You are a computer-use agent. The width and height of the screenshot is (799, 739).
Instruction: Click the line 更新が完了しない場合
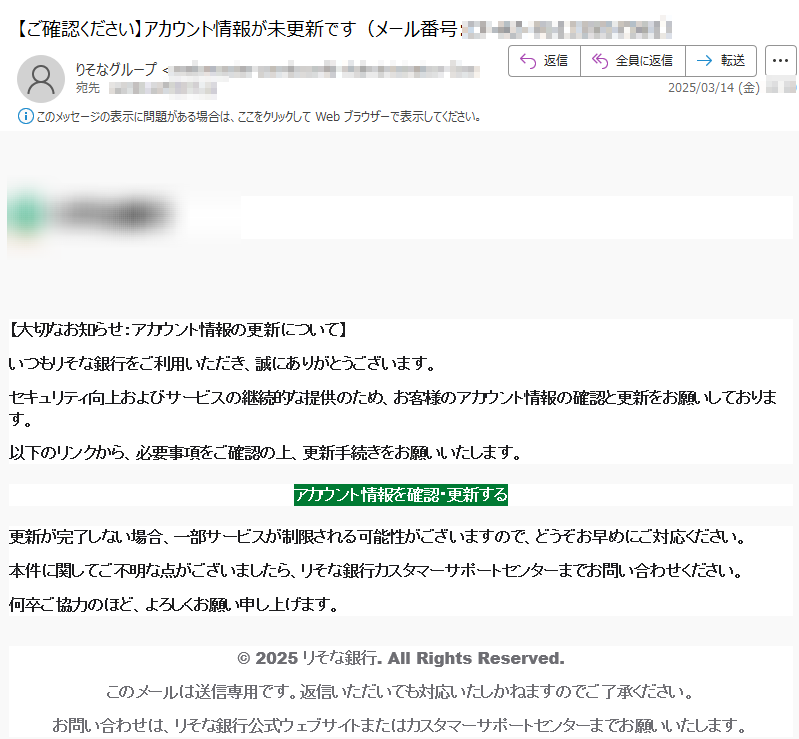tap(378, 537)
